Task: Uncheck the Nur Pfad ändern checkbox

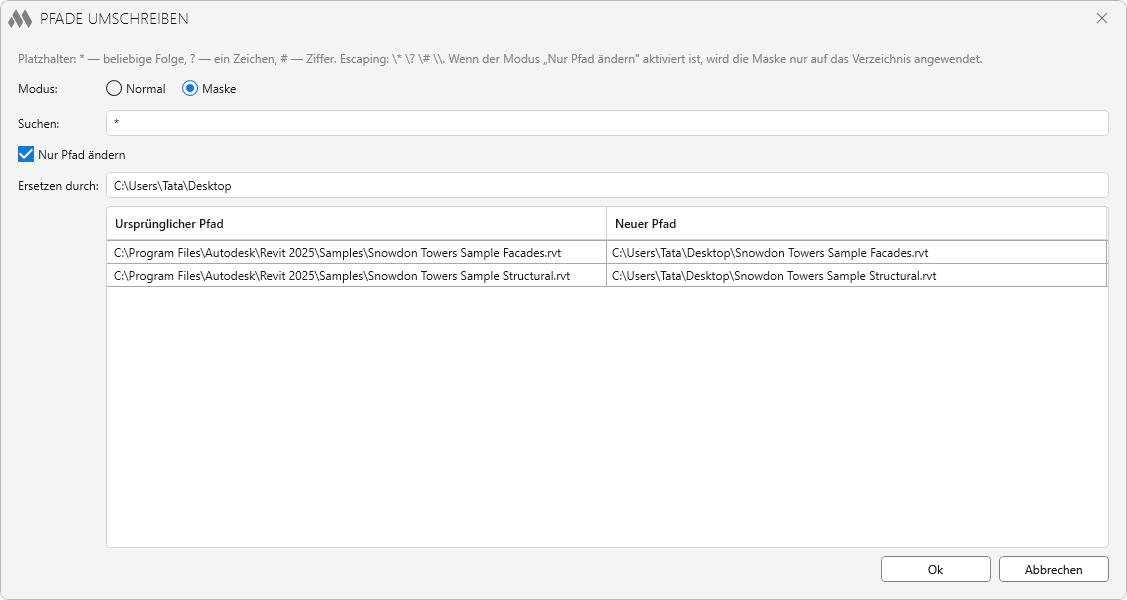Action: (26, 155)
